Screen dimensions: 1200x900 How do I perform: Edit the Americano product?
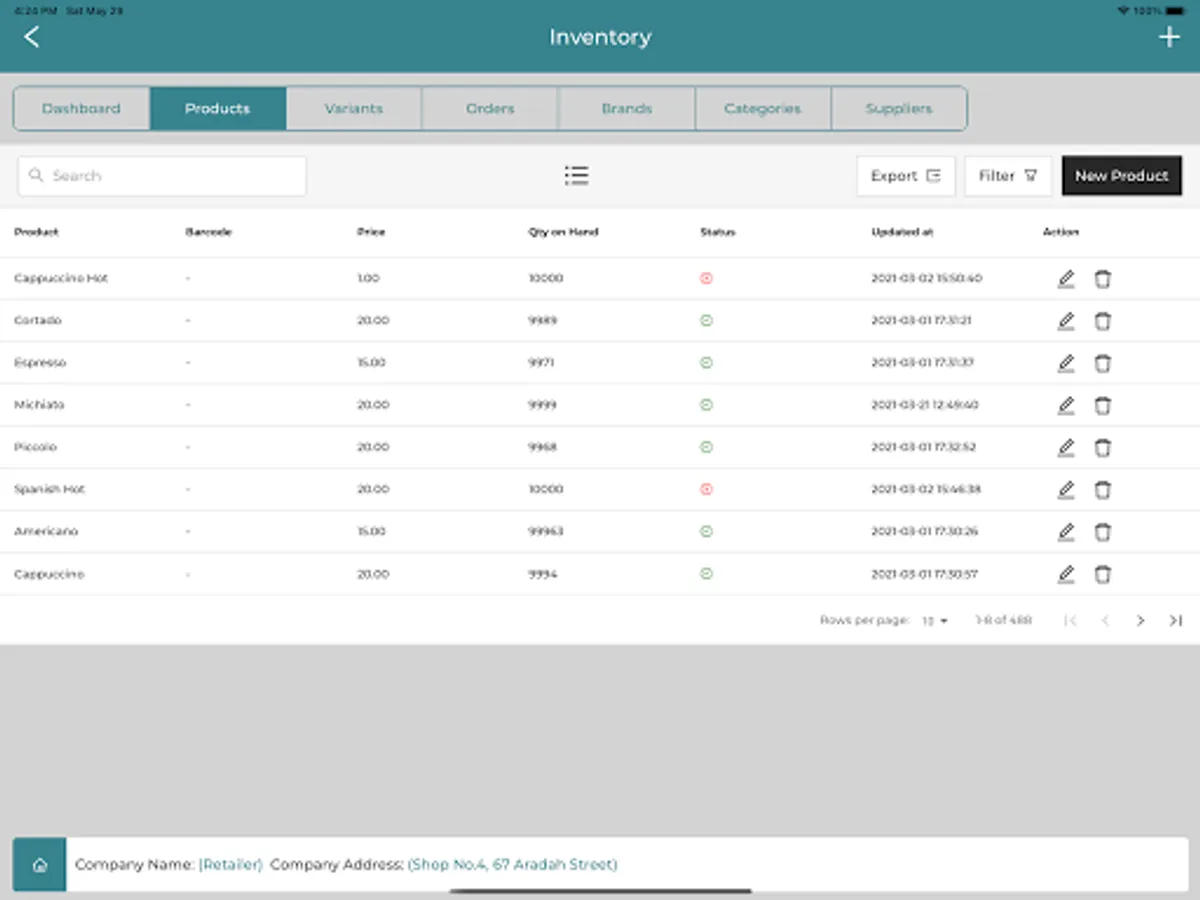pos(1066,532)
